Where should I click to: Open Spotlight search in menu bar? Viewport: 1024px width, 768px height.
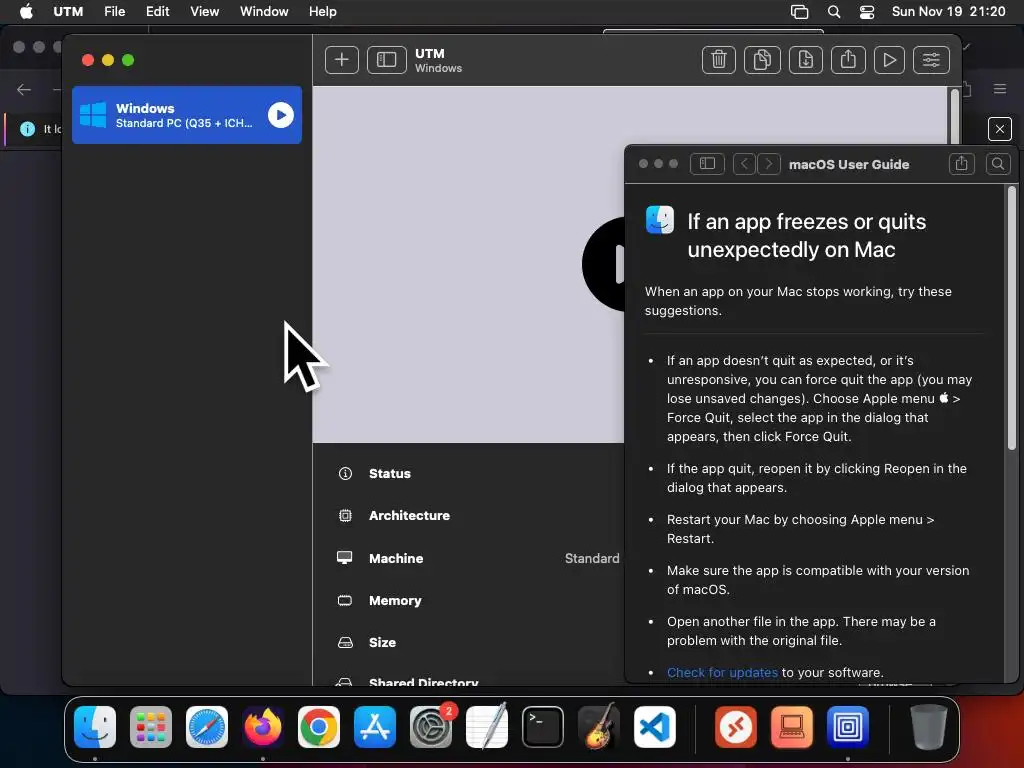pyautogui.click(x=834, y=12)
